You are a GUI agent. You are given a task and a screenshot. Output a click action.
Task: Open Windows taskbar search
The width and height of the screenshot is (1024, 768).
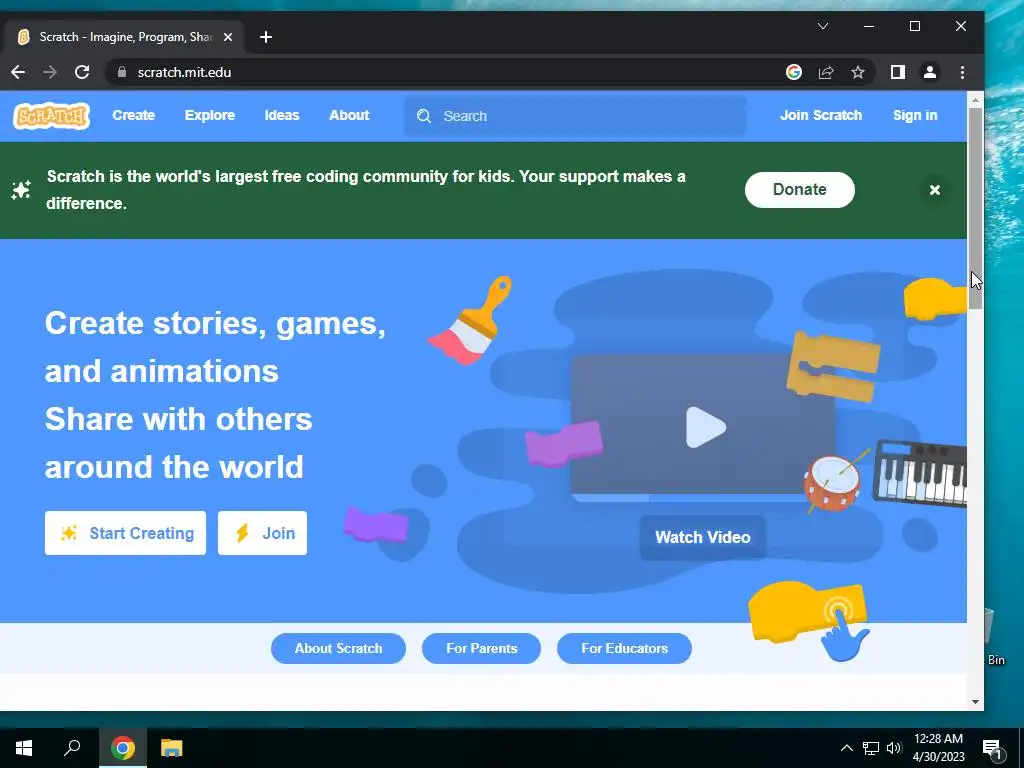tap(72, 748)
